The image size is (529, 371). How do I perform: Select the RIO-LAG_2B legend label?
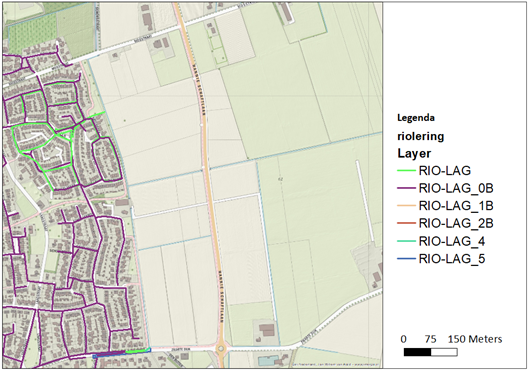[x=456, y=223]
